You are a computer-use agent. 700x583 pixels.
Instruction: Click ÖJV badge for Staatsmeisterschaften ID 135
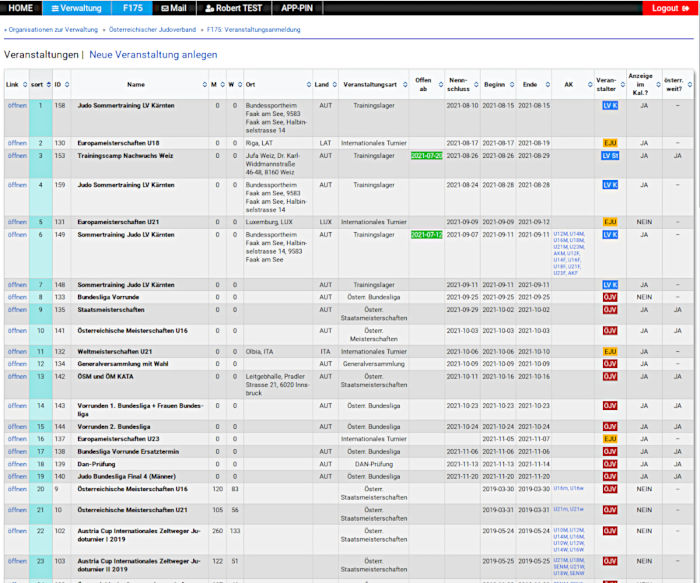[x=610, y=310]
